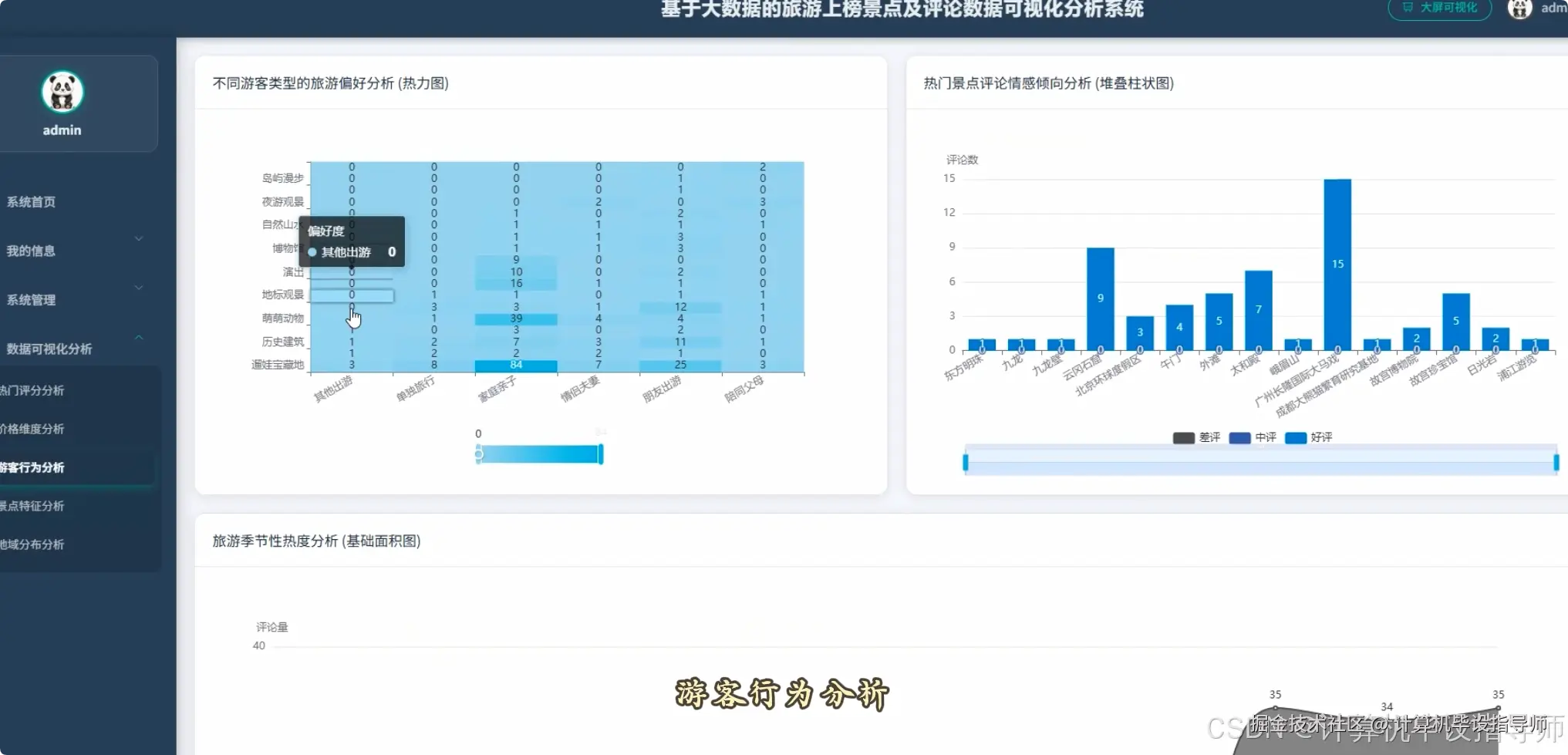Open the top-right user avatar
The width and height of the screenshot is (1568, 755).
point(1519,8)
